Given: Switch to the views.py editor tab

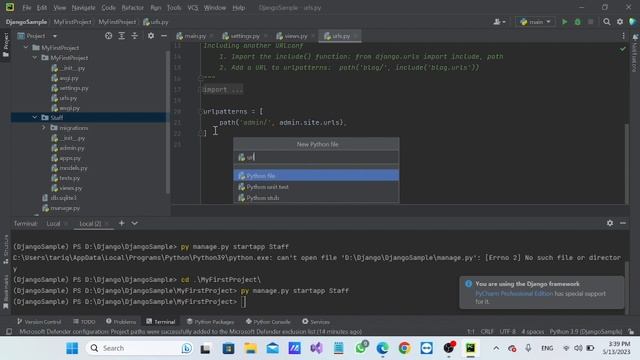Looking at the screenshot, I should [x=296, y=36].
